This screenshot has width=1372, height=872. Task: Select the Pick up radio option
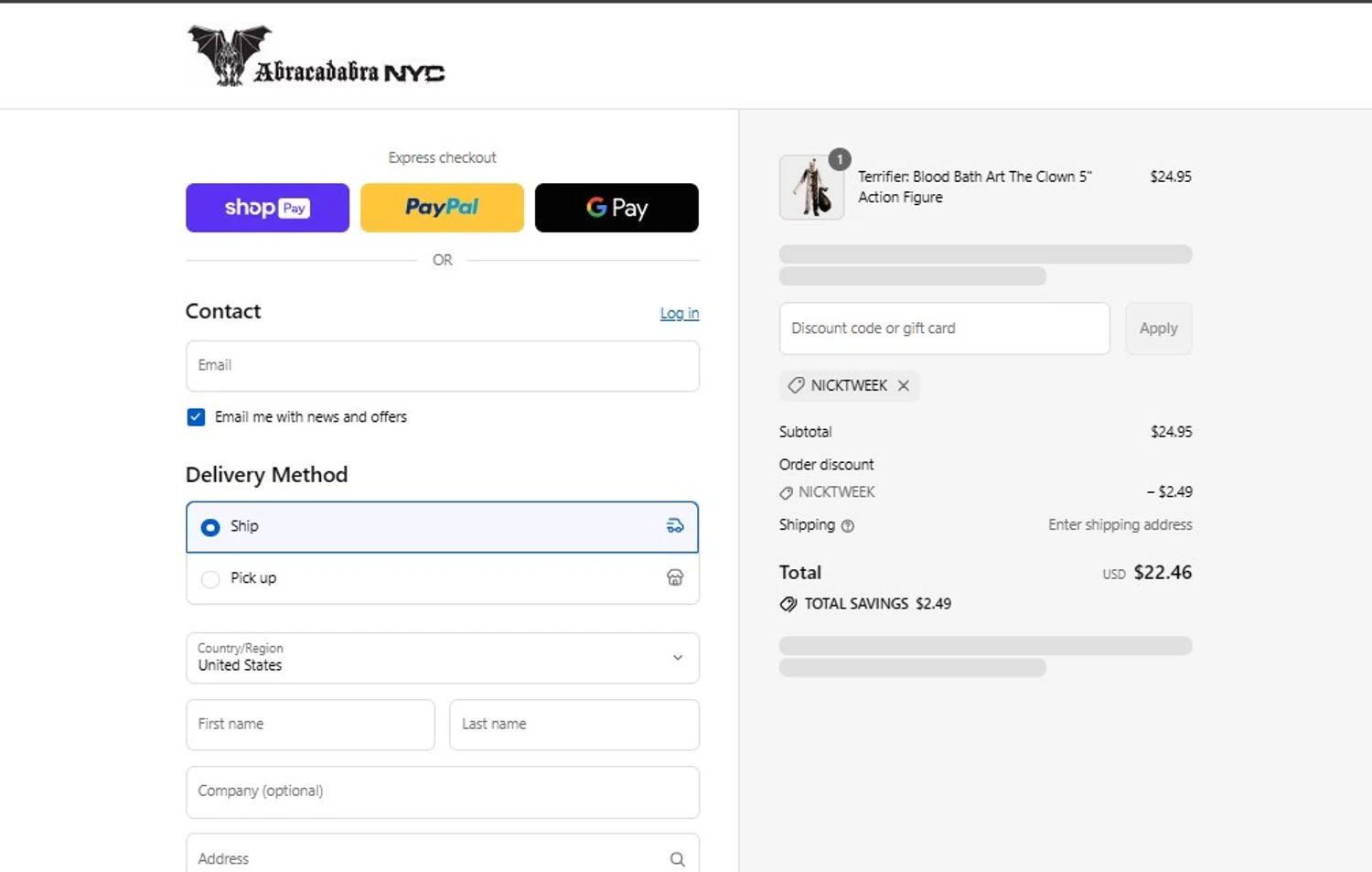[x=210, y=579]
